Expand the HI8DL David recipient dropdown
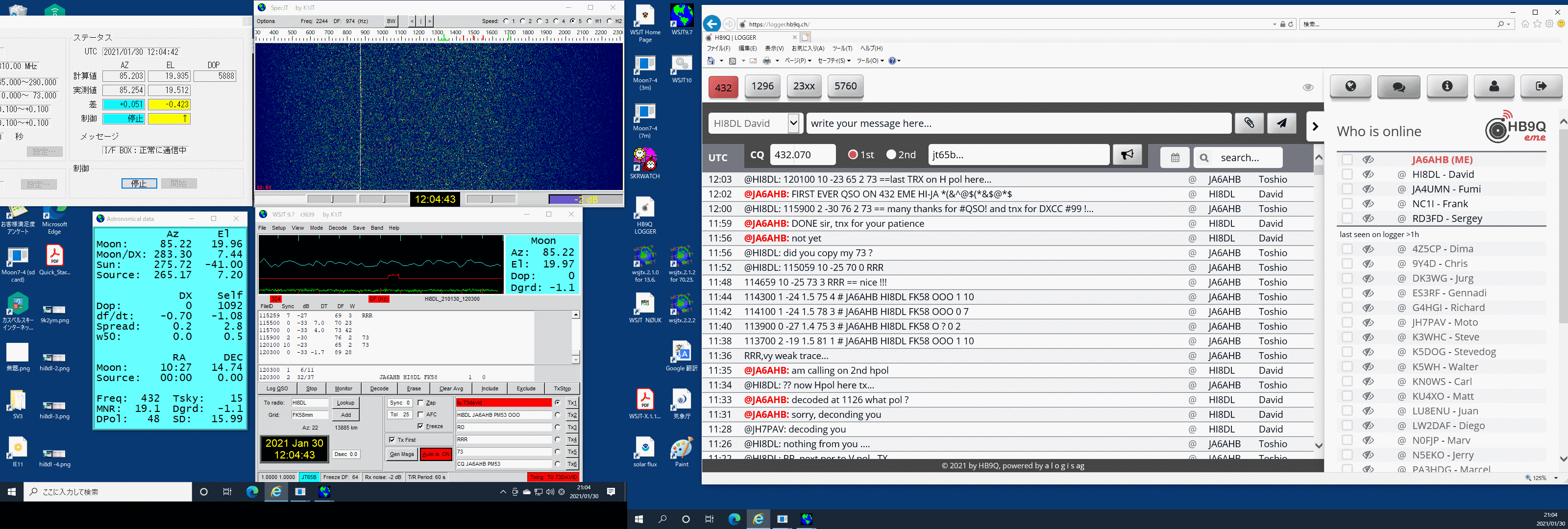1568x529 pixels. (x=793, y=123)
